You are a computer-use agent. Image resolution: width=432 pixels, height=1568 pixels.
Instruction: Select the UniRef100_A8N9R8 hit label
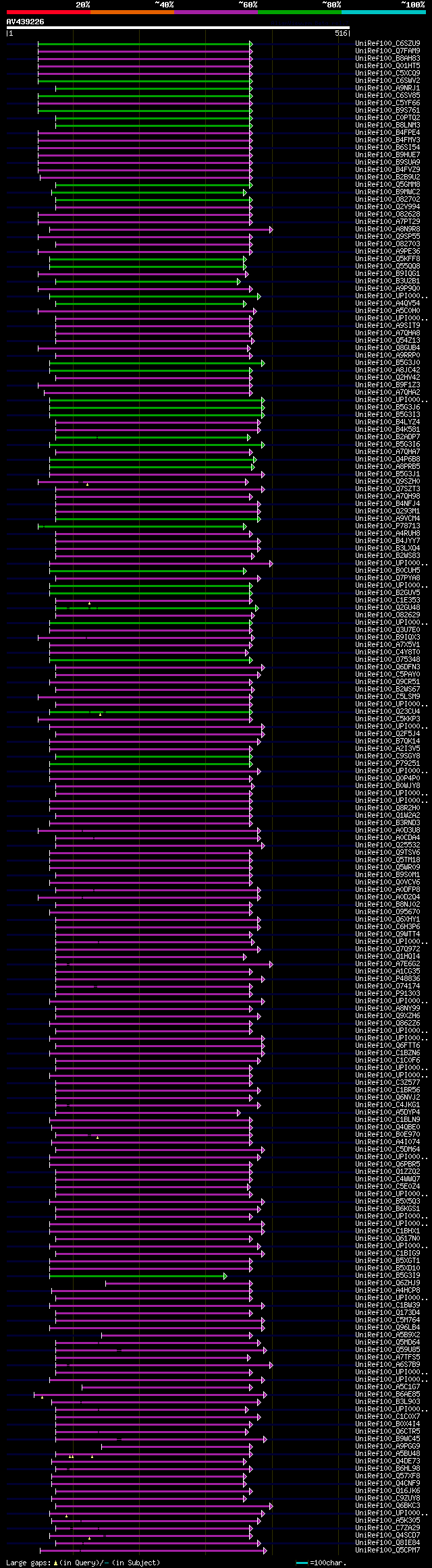(x=387, y=229)
